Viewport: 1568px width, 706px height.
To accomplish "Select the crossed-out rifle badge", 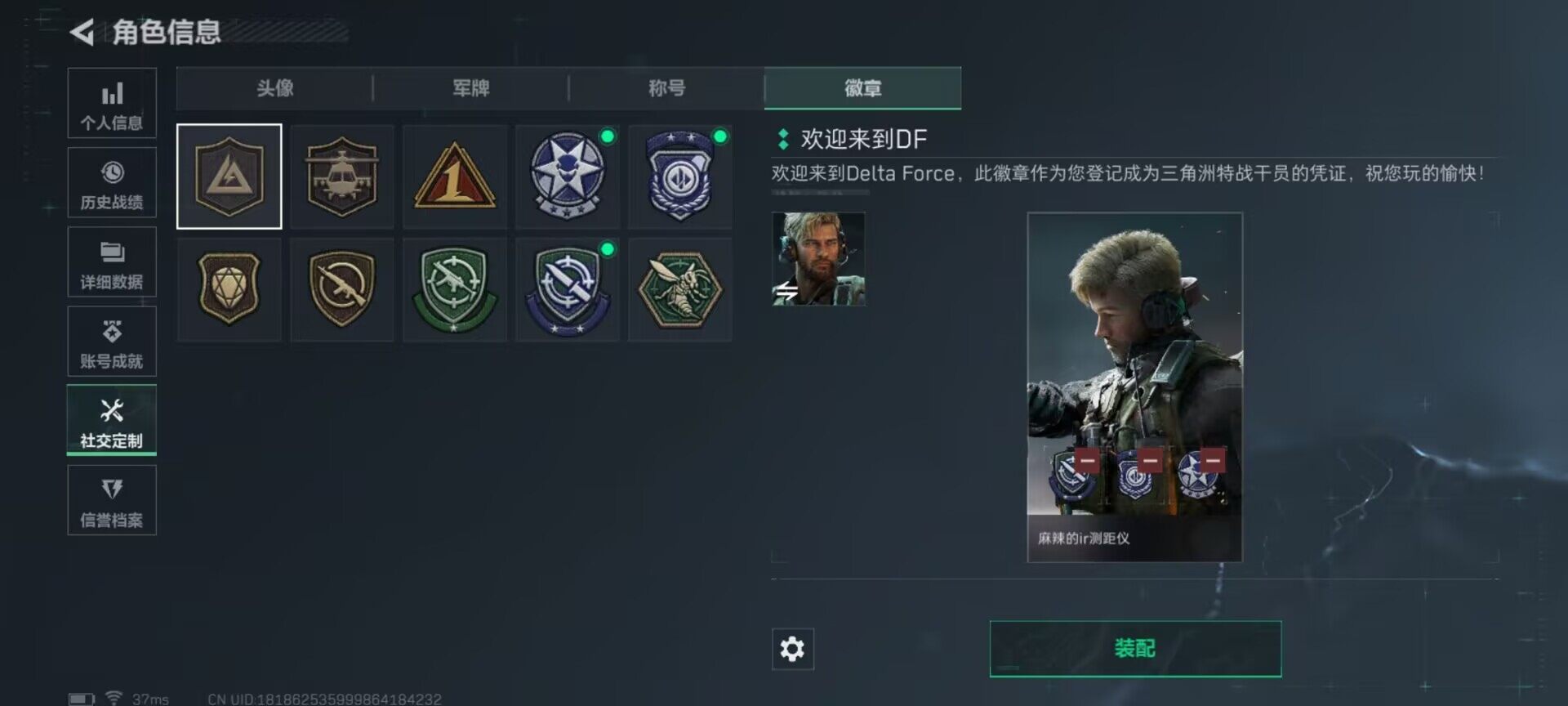I will 342,289.
